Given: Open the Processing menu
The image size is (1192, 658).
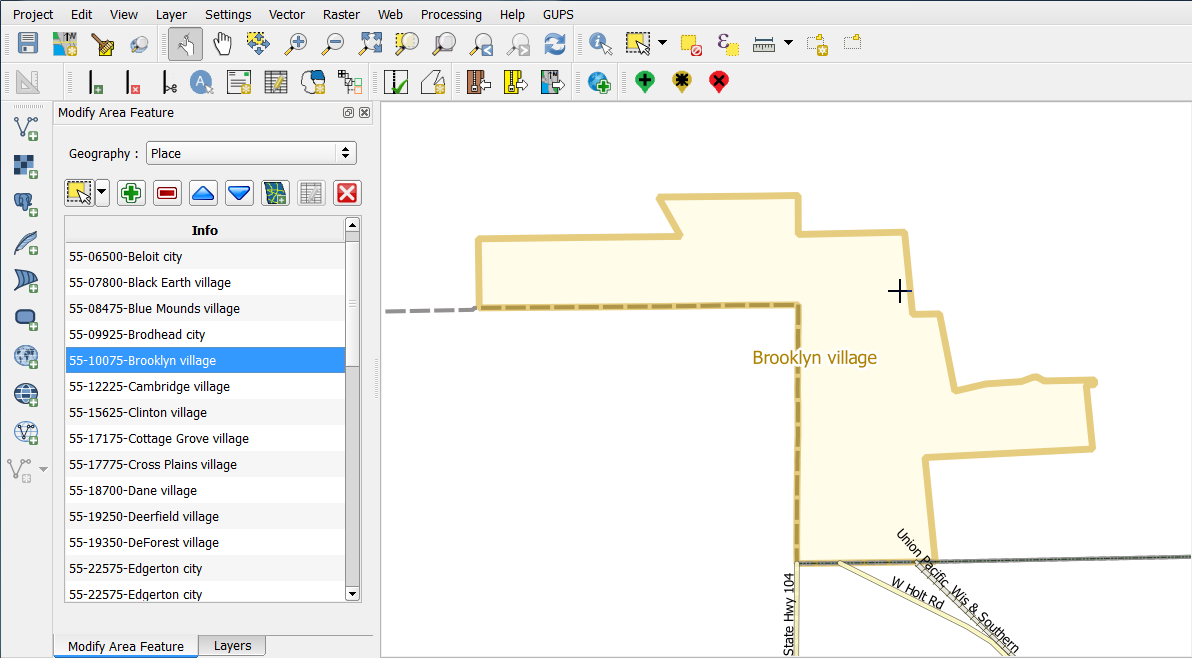Looking at the screenshot, I should click(451, 15).
